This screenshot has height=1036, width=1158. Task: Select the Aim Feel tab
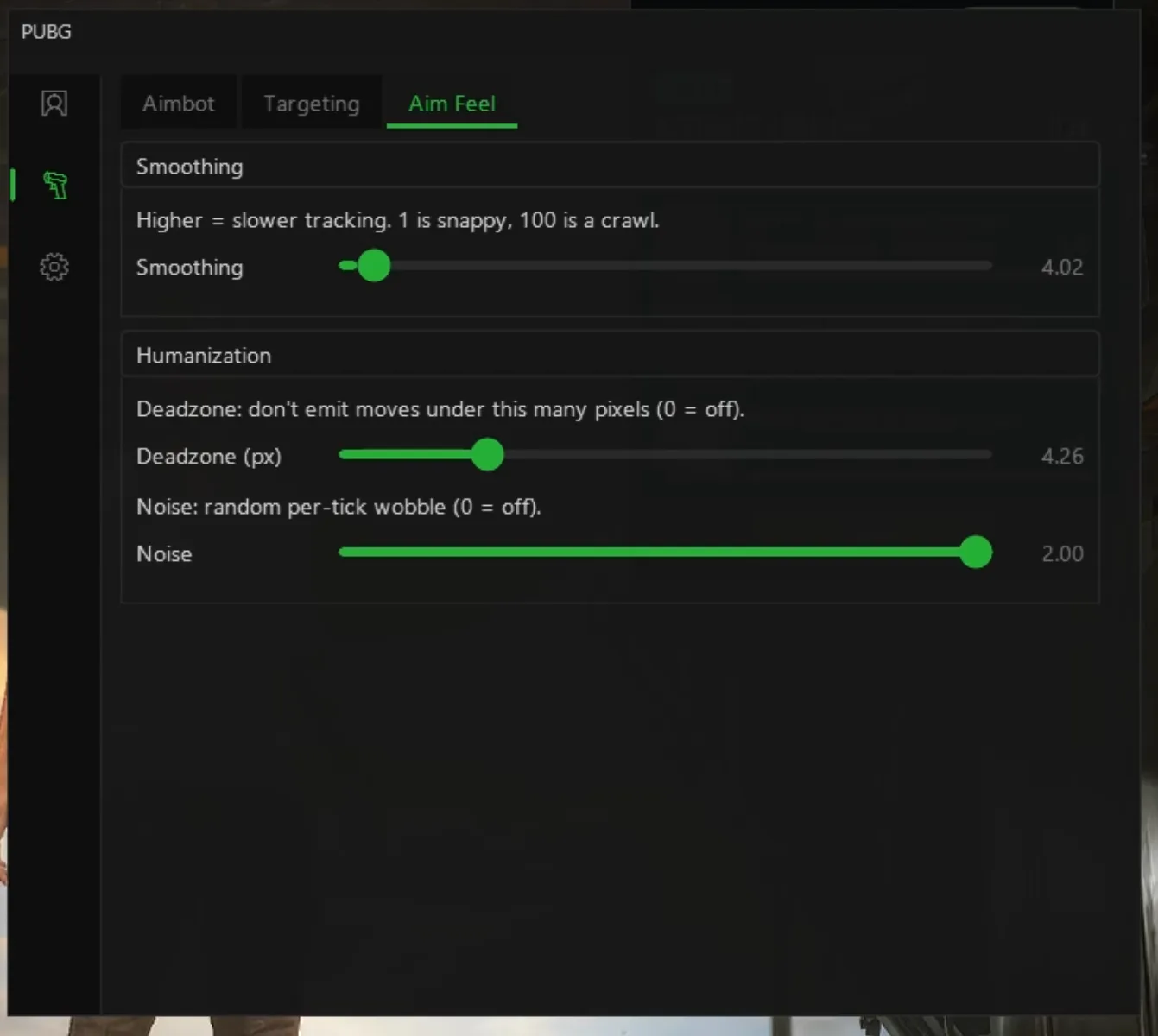(x=452, y=104)
